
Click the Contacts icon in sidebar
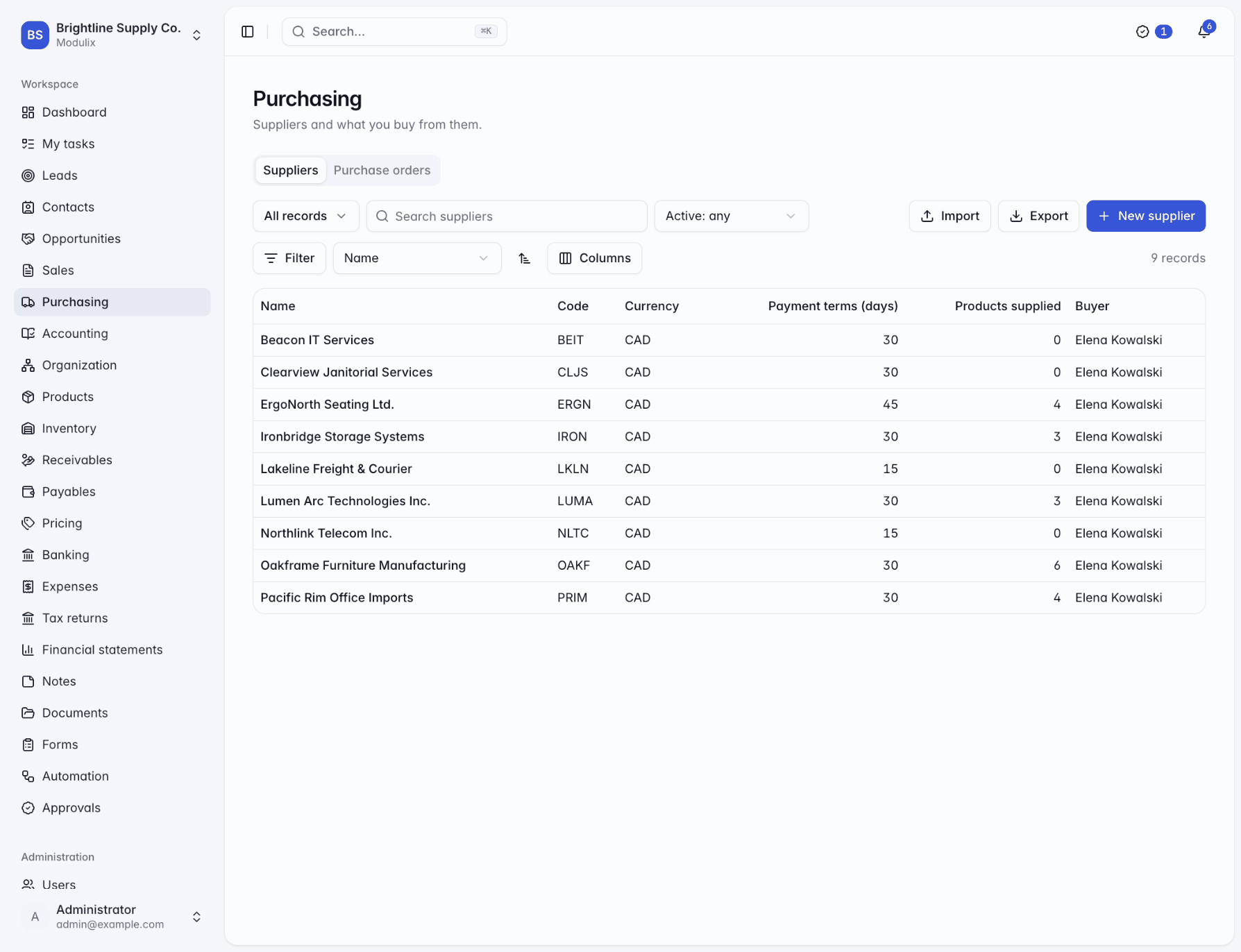coord(28,207)
